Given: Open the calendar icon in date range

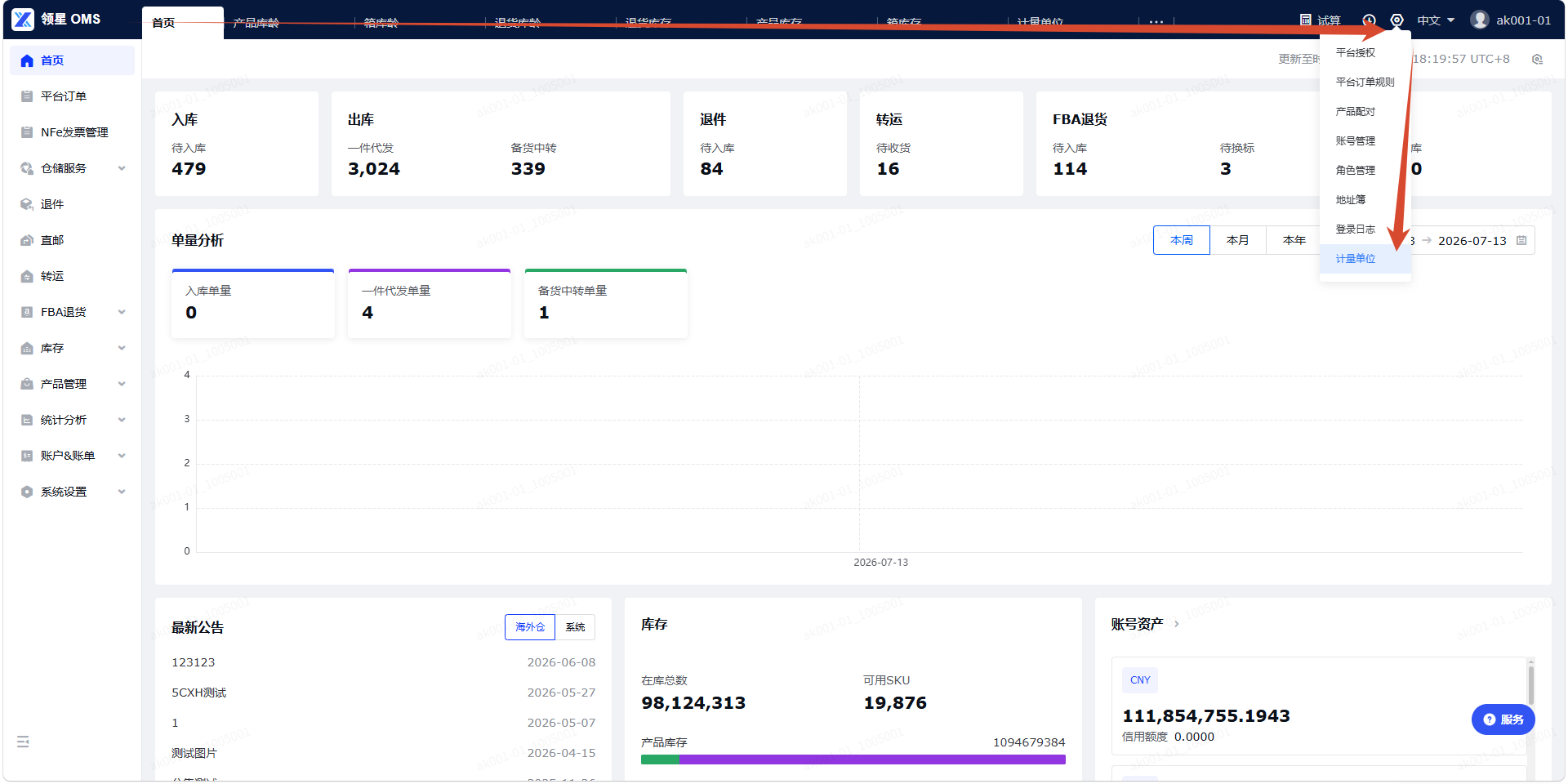Looking at the screenshot, I should pyautogui.click(x=1521, y=241).
